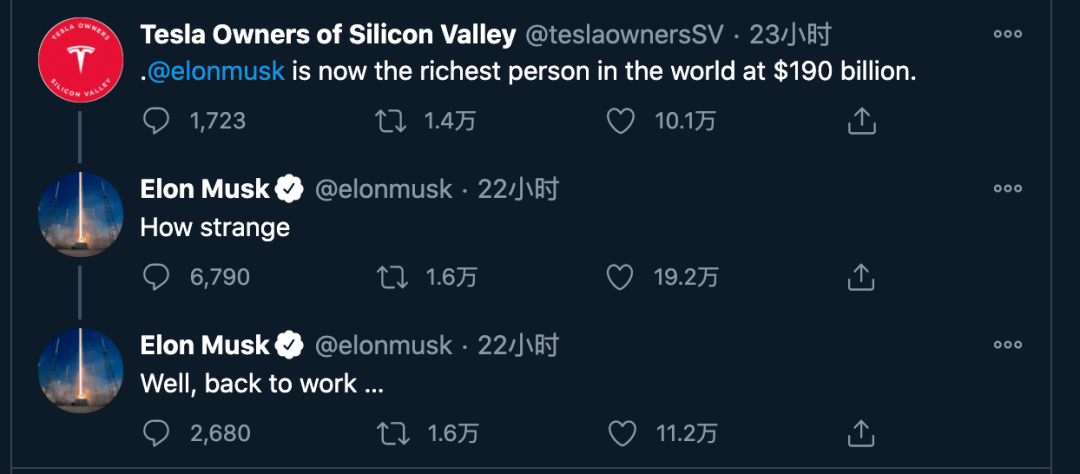Viewport: 1080px width, 474px height.
Task: Retweet the Tesla Owners of Silicon Valley tweet
Action: pyautogui.click(x=391, y=122)
